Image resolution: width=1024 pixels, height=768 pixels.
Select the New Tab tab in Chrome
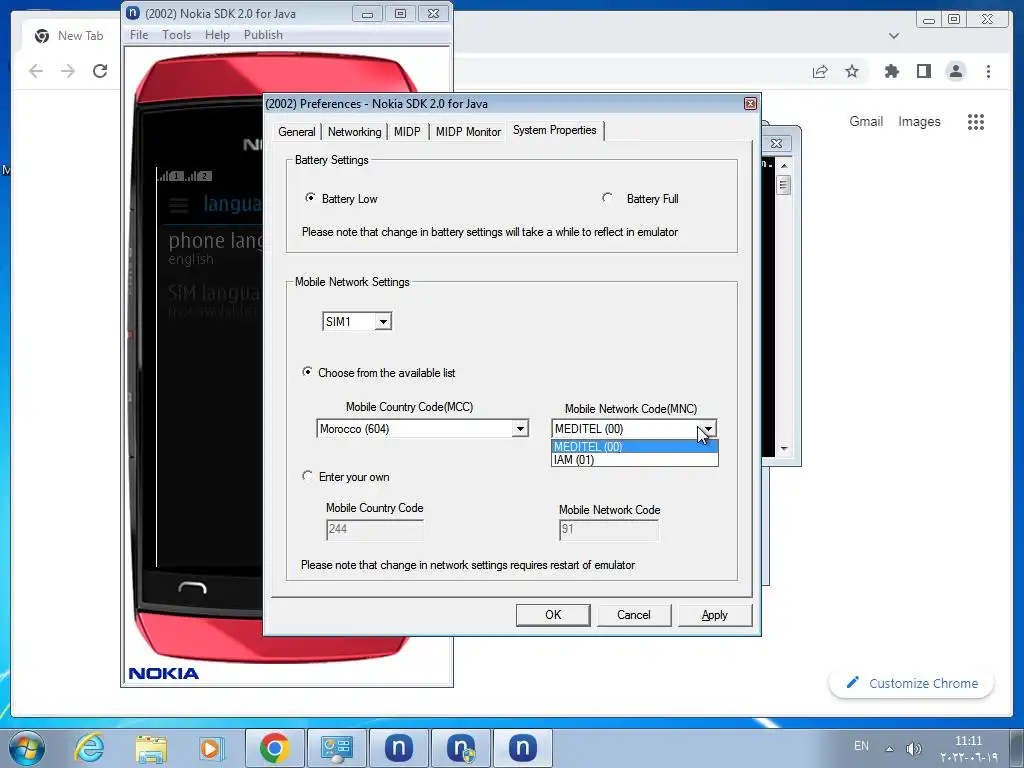[70, 36]
